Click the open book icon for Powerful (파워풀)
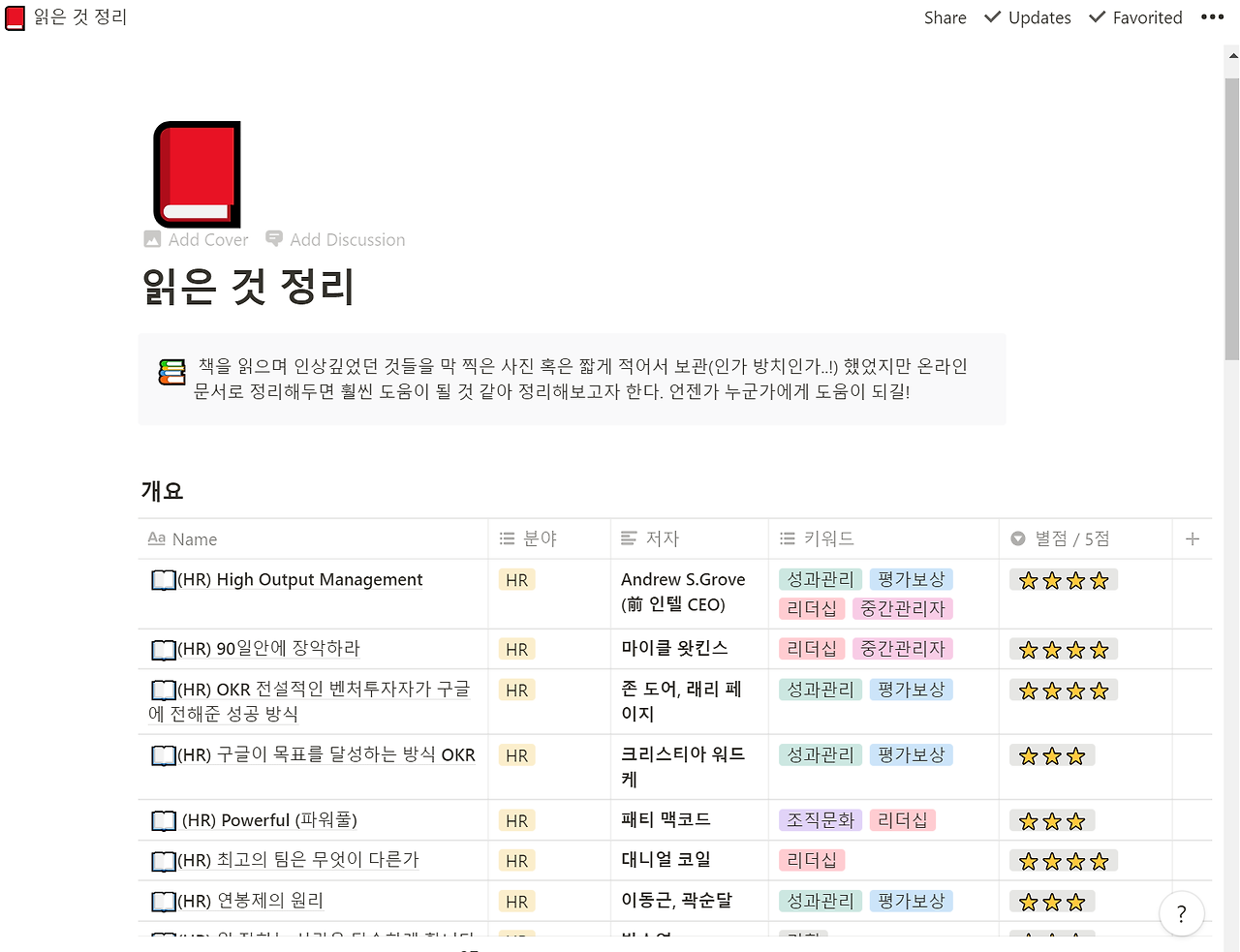The image size is (1240, 952). 164,821
